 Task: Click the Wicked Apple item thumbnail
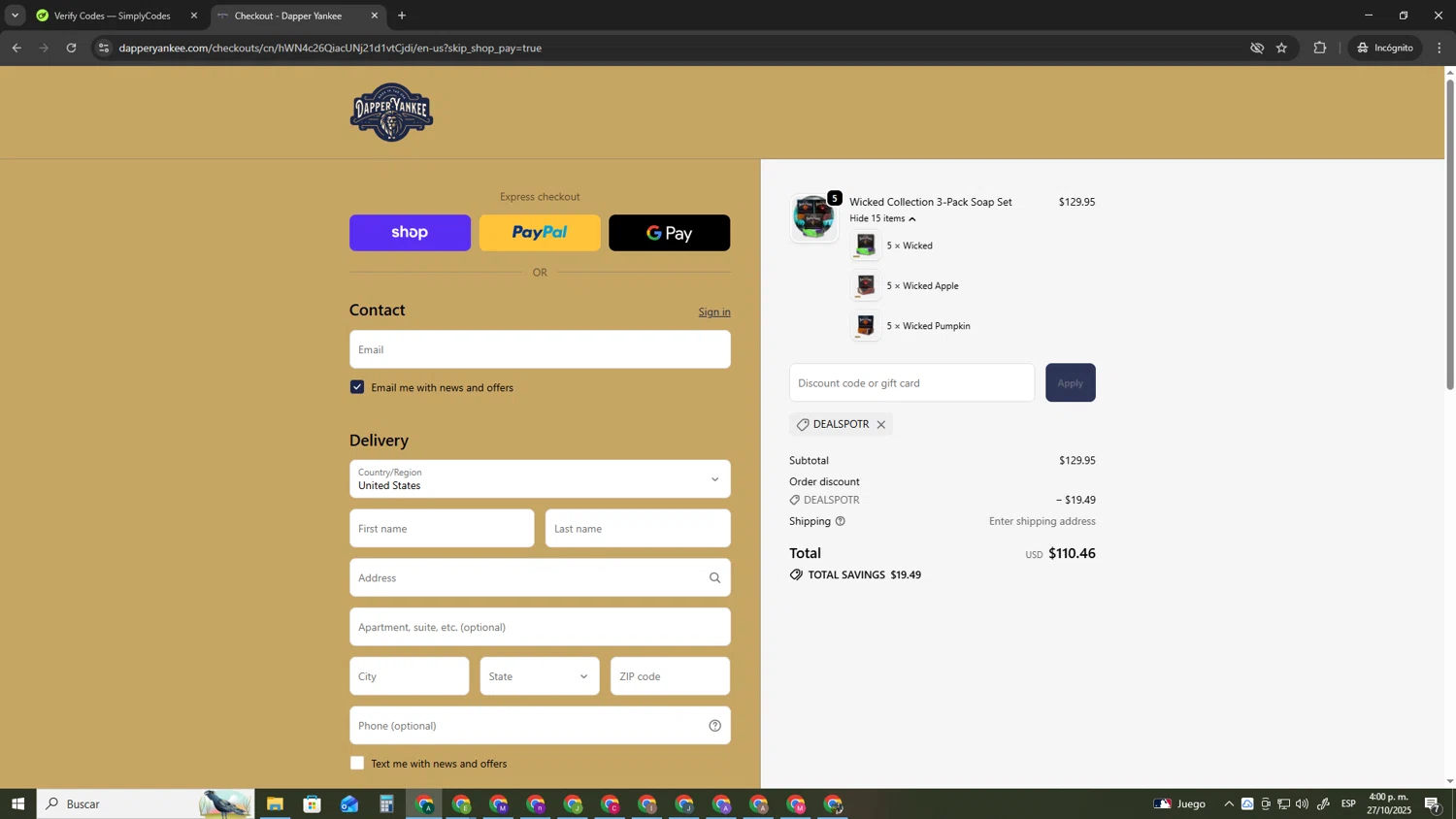pos(866,286)
